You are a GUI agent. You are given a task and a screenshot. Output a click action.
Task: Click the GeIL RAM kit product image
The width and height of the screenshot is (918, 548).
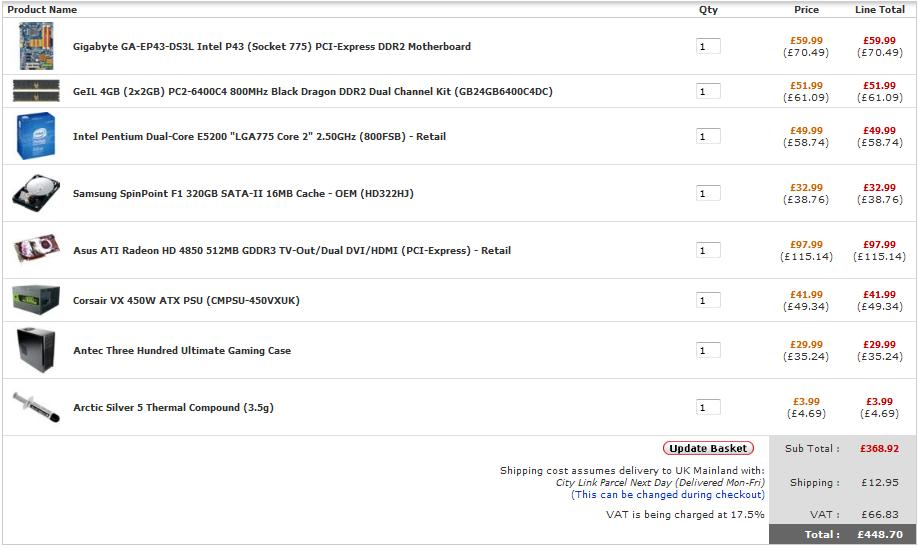(36, 91)
